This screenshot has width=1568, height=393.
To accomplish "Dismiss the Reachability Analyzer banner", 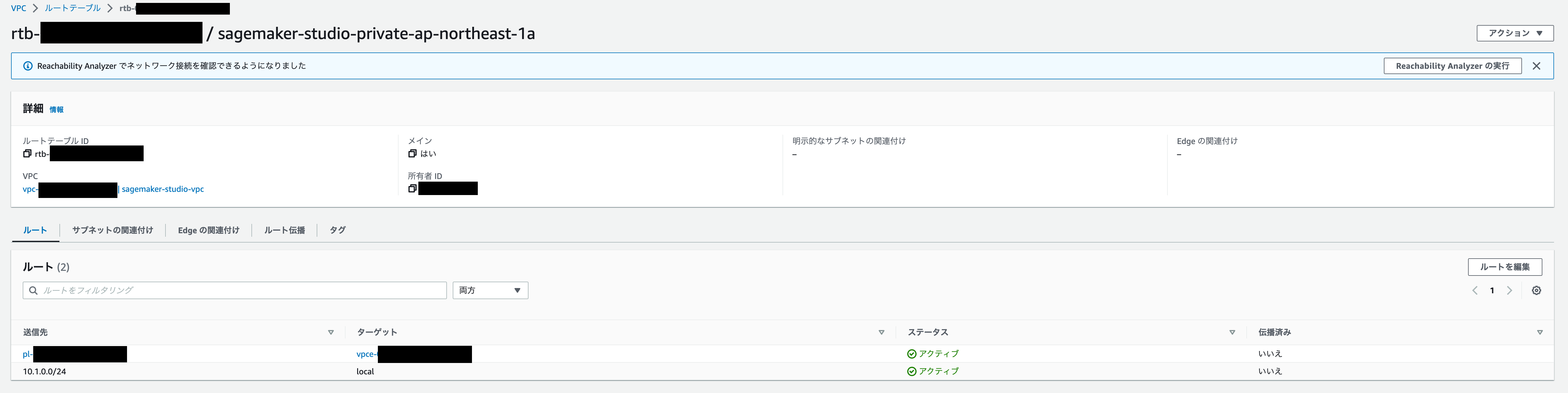I will (x=1536, y=66).
